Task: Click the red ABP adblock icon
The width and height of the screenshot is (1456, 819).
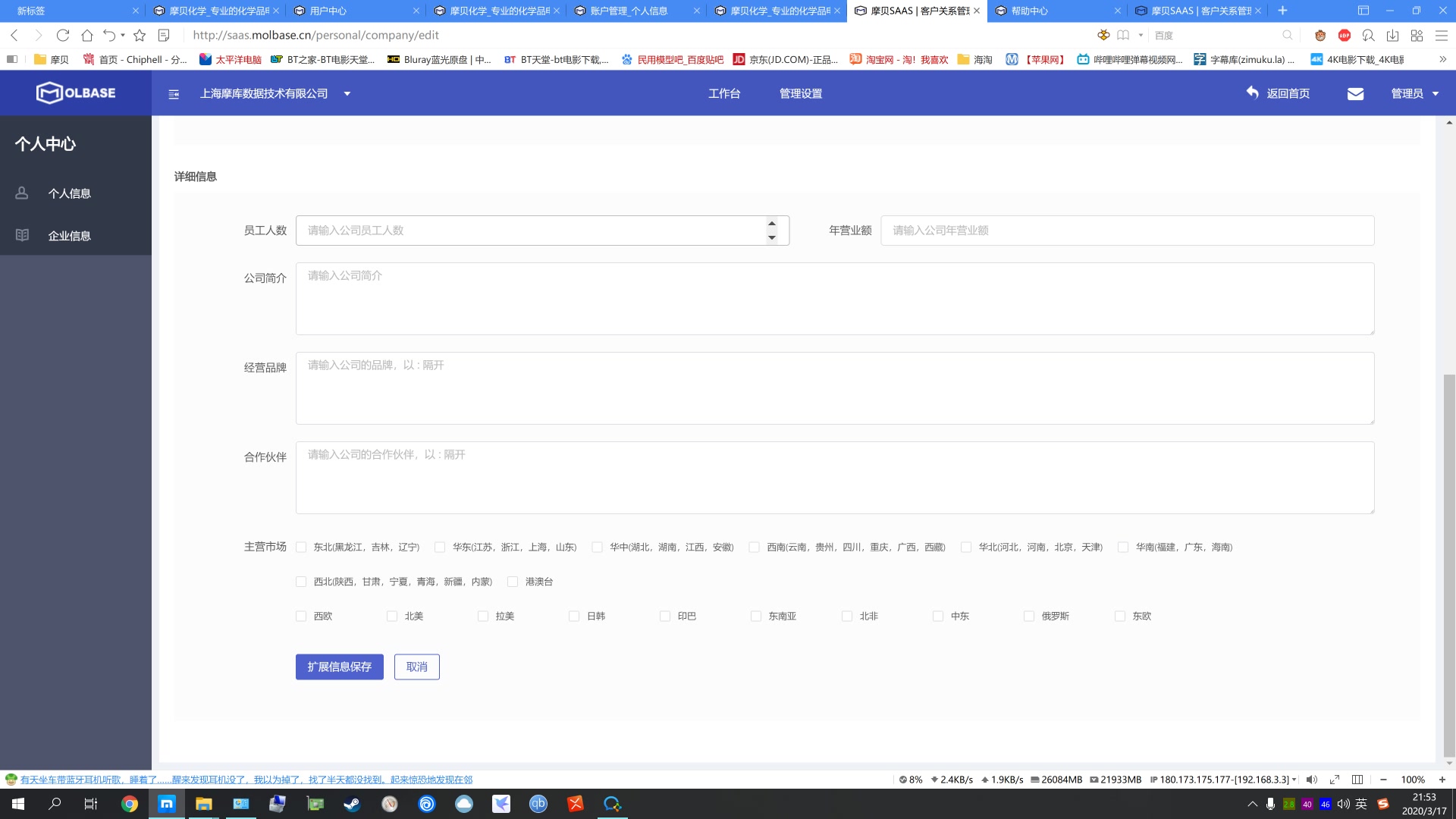Action: [x=1345, y=35]
